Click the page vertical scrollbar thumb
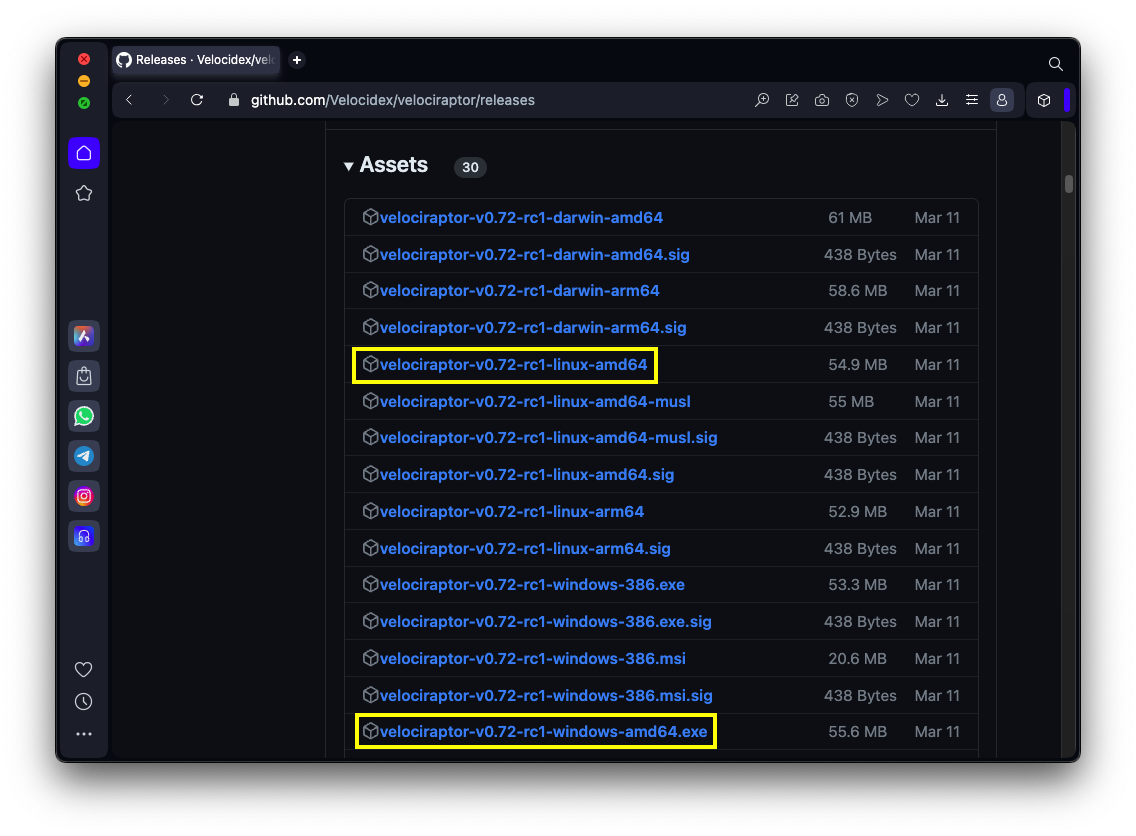The height and width of the screenshot is (836, 1136). 1069,184
